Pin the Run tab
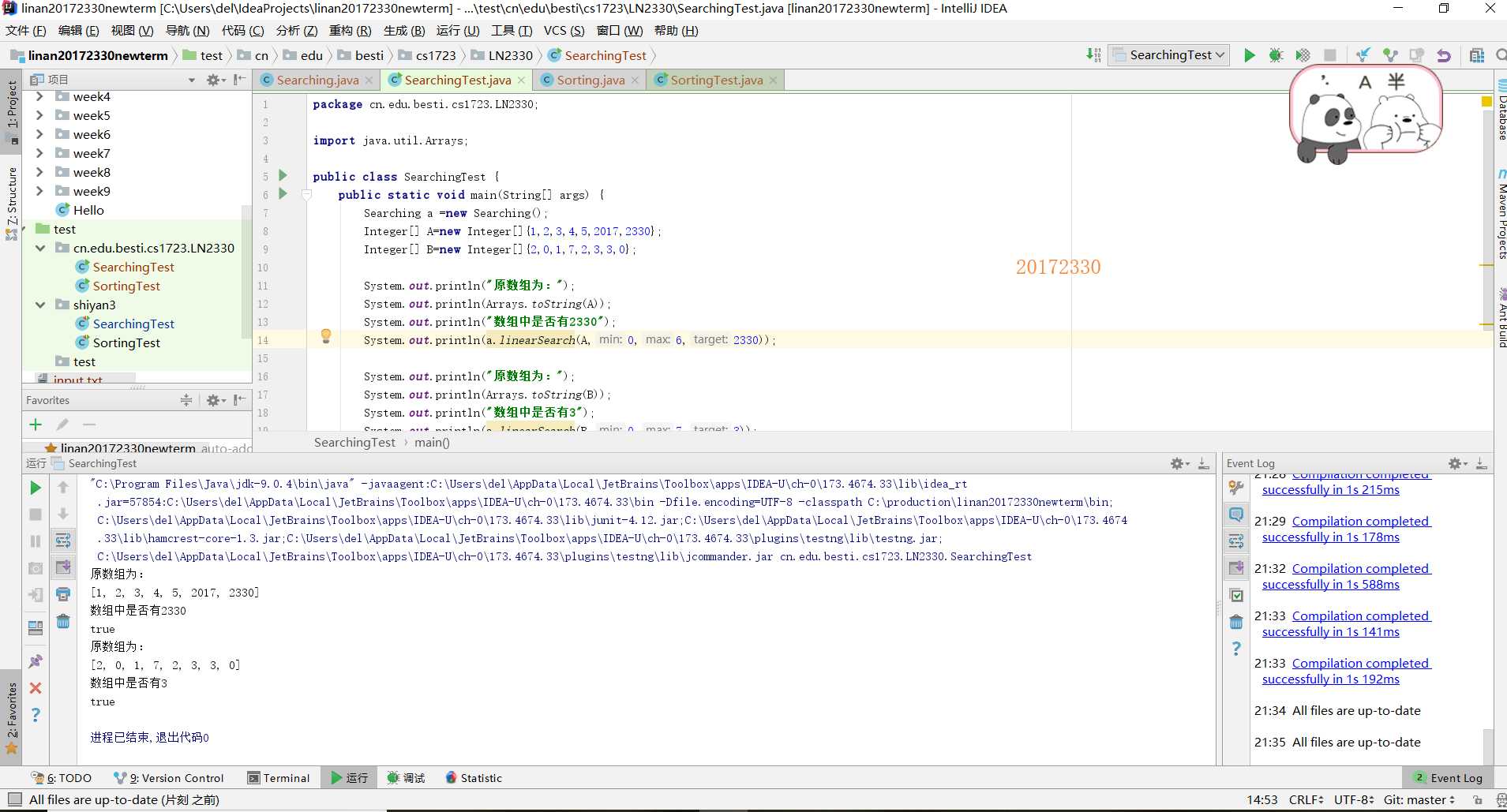 coord(36,661)
